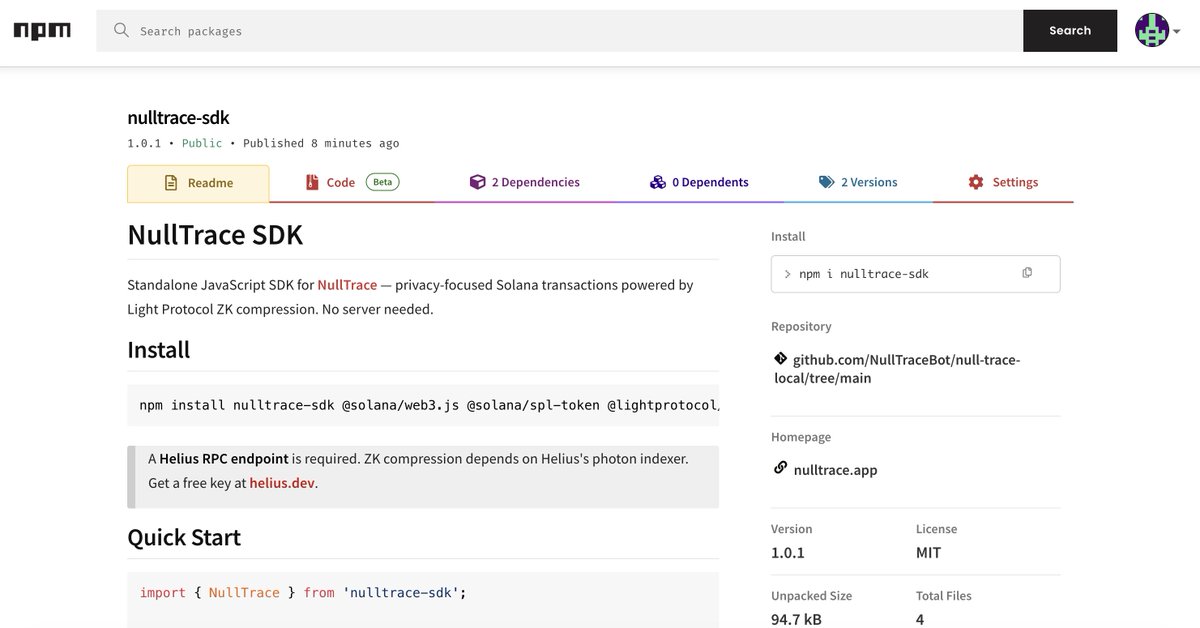Viewport: 1200px width, 628px height.
Task: Click the nulltrace-sdk package title
Action: [178, 118]
